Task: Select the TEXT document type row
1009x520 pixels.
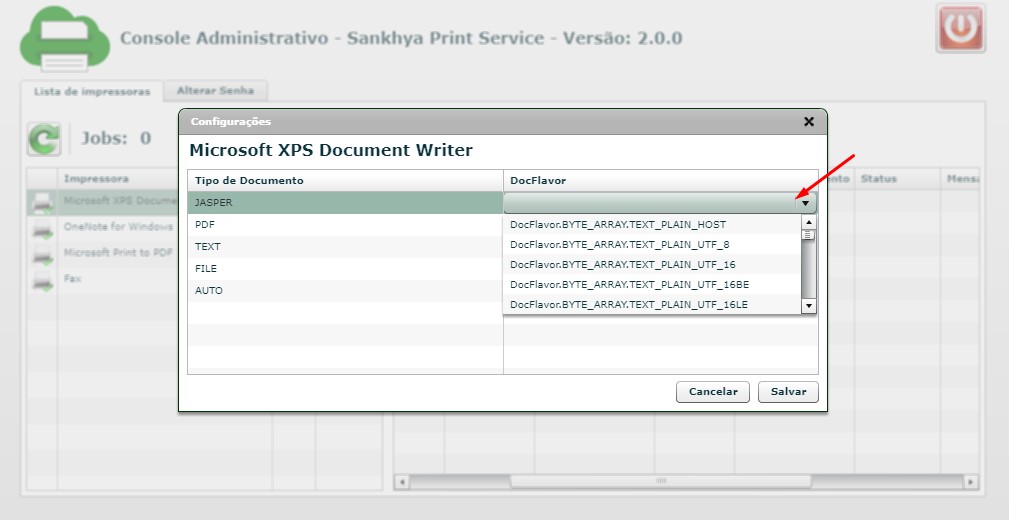Action: tap(346, 246)
